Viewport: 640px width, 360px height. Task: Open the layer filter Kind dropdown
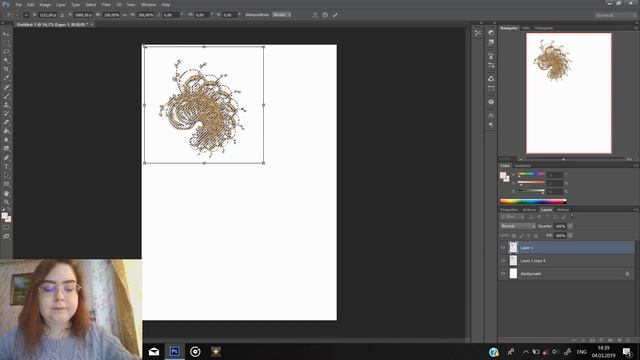(x=512, y=217)
